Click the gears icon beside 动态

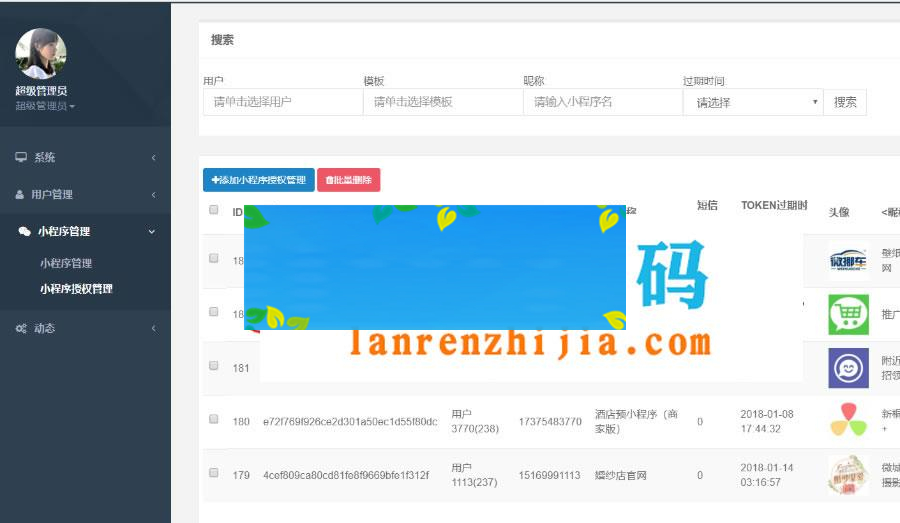21,328
